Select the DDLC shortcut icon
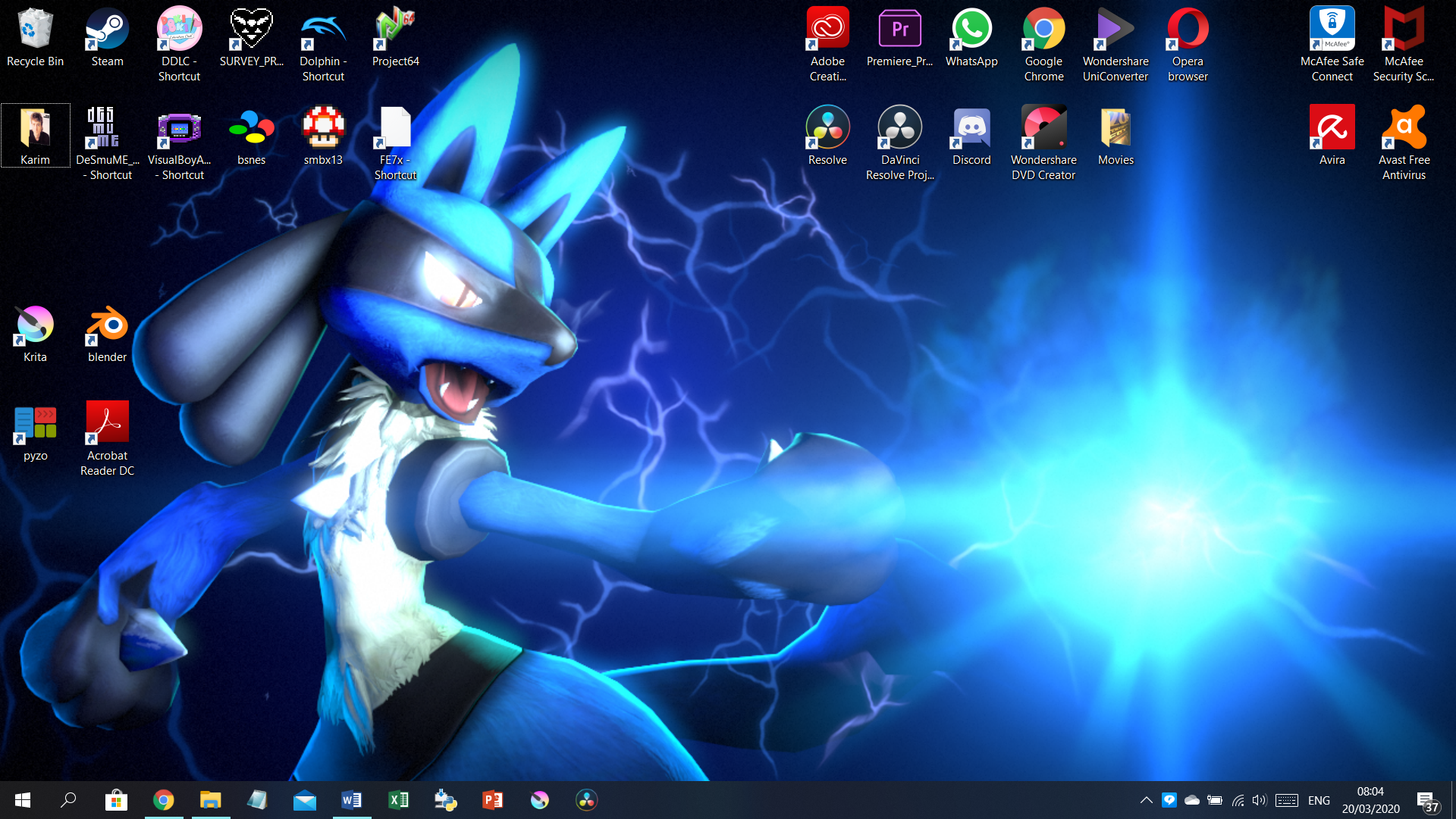Screen dimensions: 1456x819 [x=179, y=44]
